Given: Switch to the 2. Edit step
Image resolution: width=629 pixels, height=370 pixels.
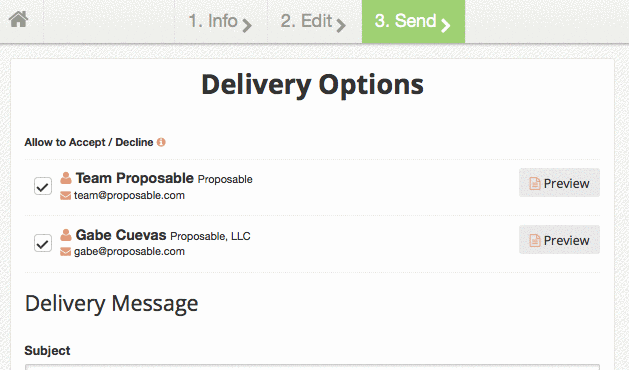Looking at the screenshot, I should pyautogui.click(x=315, y=21).
